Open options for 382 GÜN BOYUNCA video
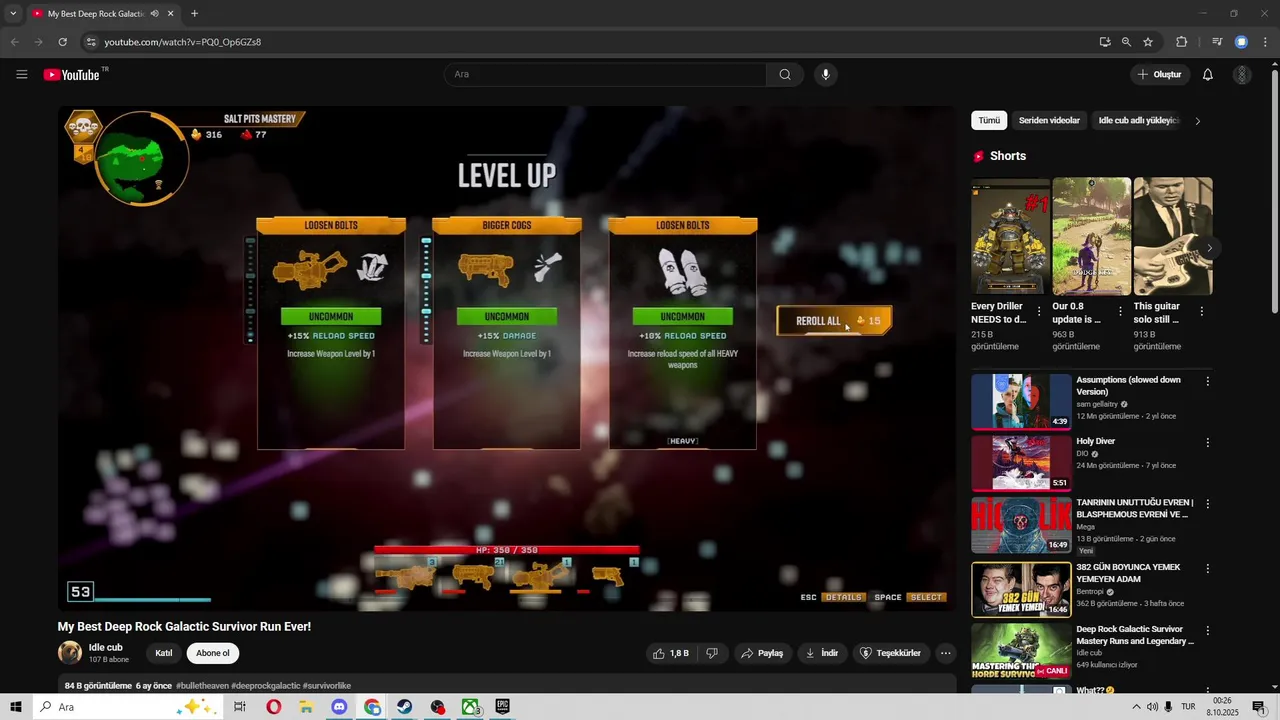 1208,568
